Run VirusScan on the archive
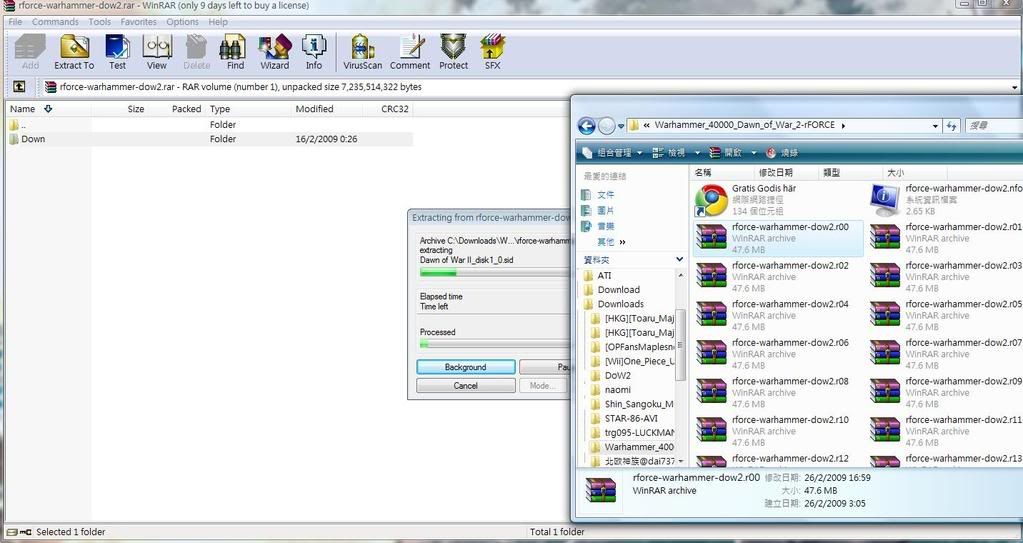Screen dimensions: 1023x543 (362, 51)
